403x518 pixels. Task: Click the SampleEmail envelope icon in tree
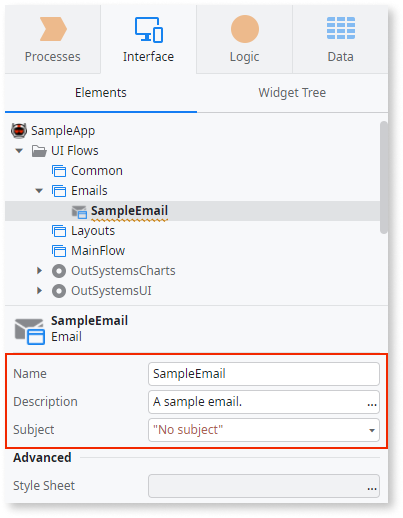tap(79, 211)
